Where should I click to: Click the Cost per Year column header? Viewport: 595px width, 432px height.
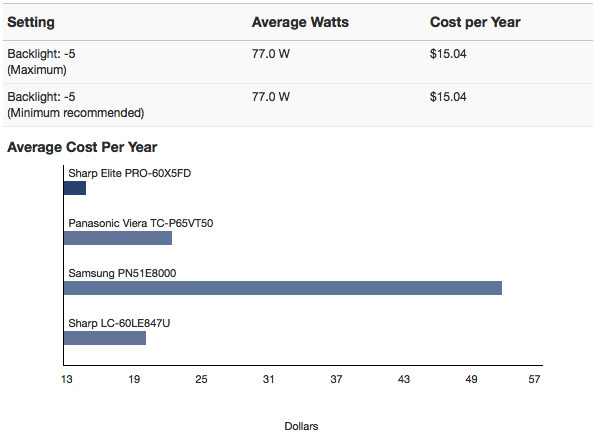475,22
